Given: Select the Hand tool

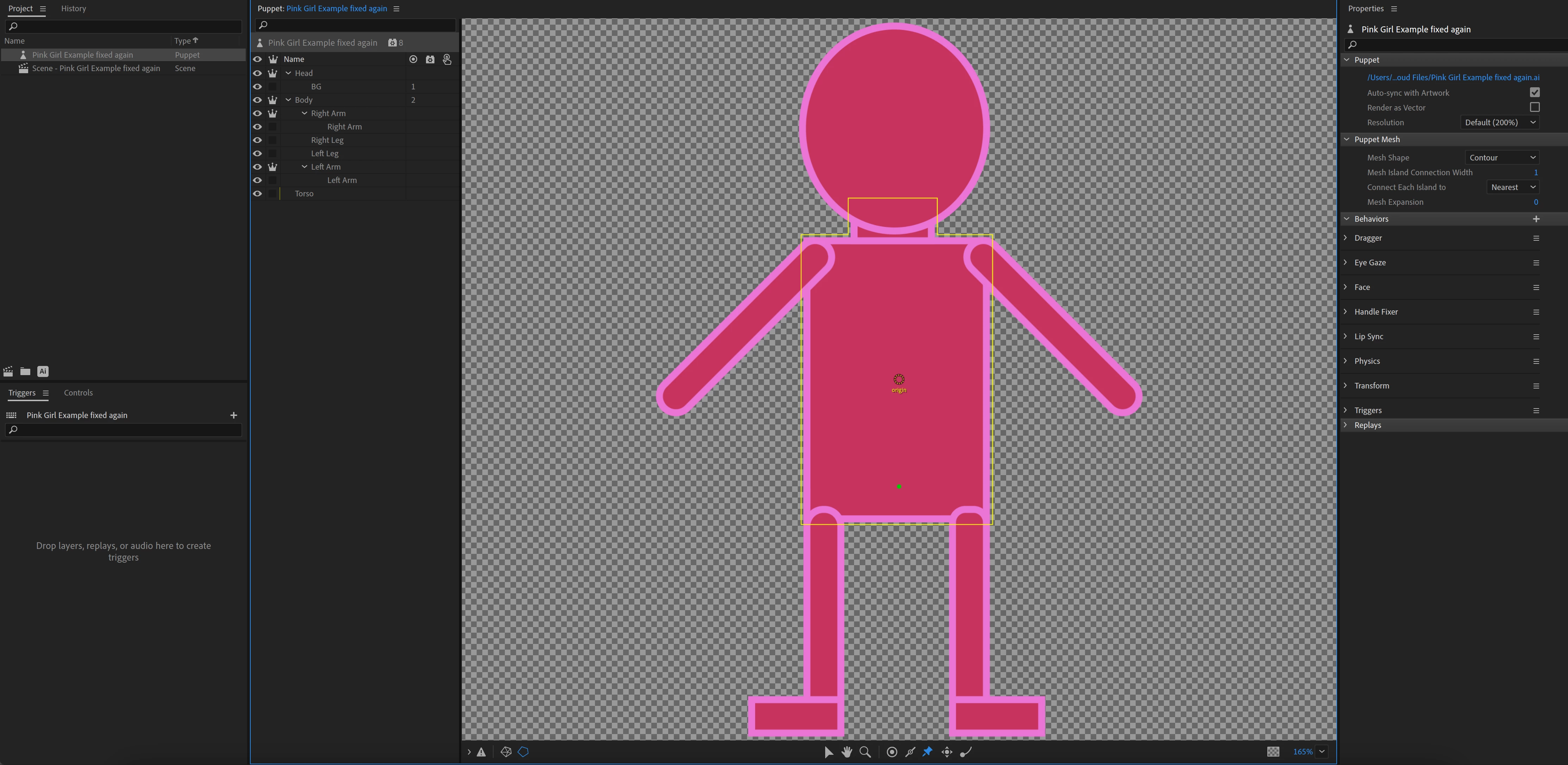Looking at the screenshot, I should [x=847, y=752].
